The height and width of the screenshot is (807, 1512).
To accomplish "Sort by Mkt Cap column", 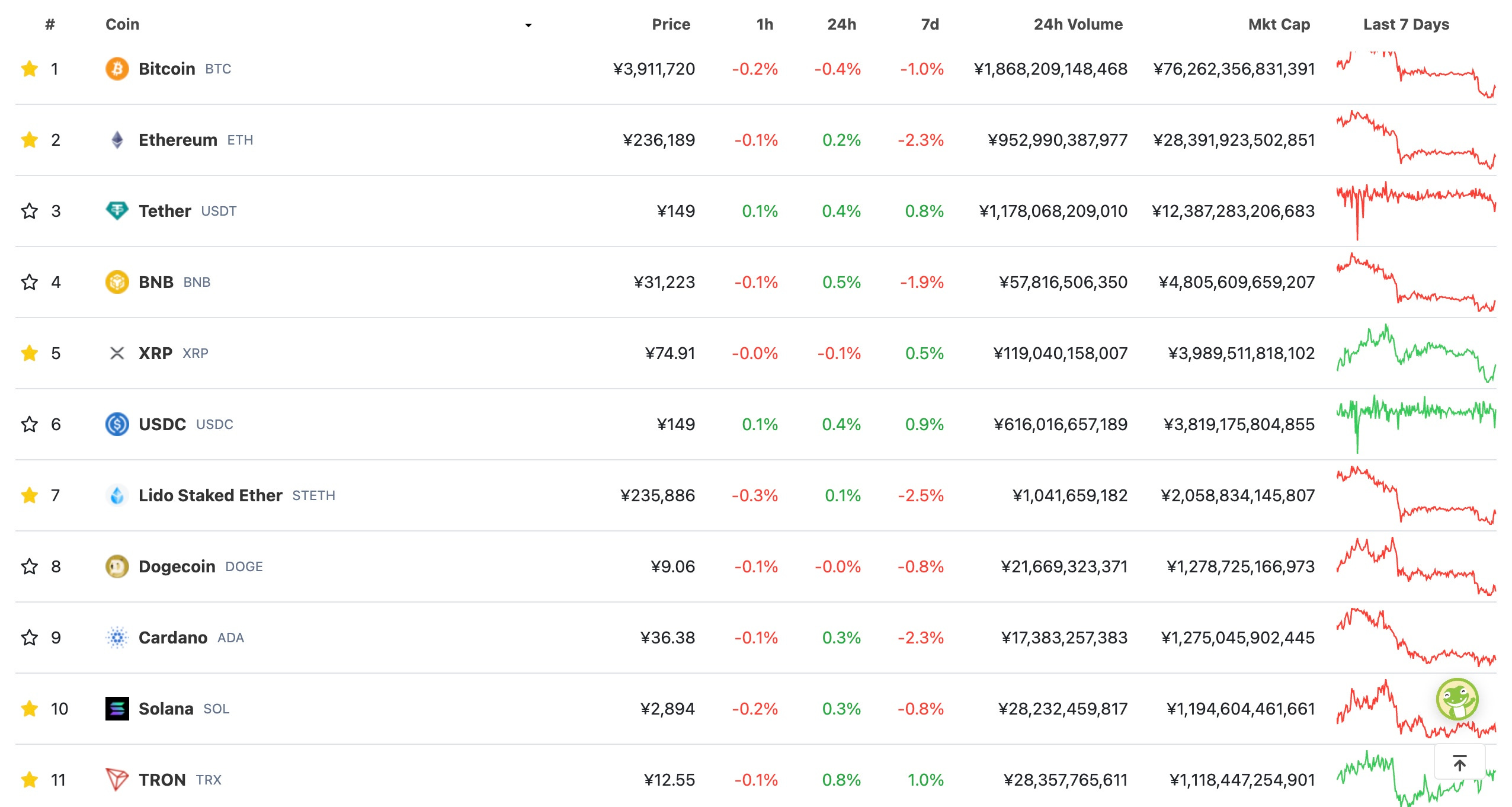I will pos(1279,24).
